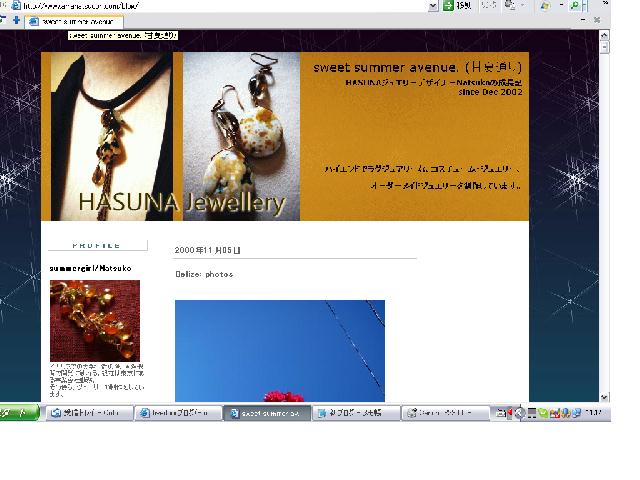Click the page scrollbar down arrow
This screenshot has height=480, width=640.
point(604,397)
